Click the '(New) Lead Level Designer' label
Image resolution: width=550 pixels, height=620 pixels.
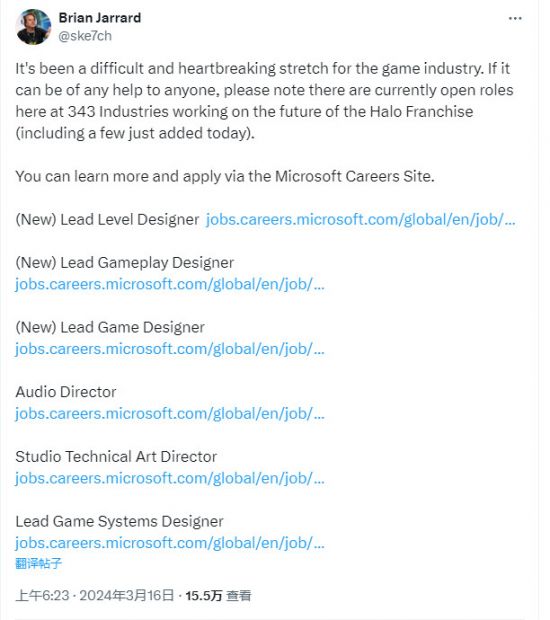click(107, 219)
